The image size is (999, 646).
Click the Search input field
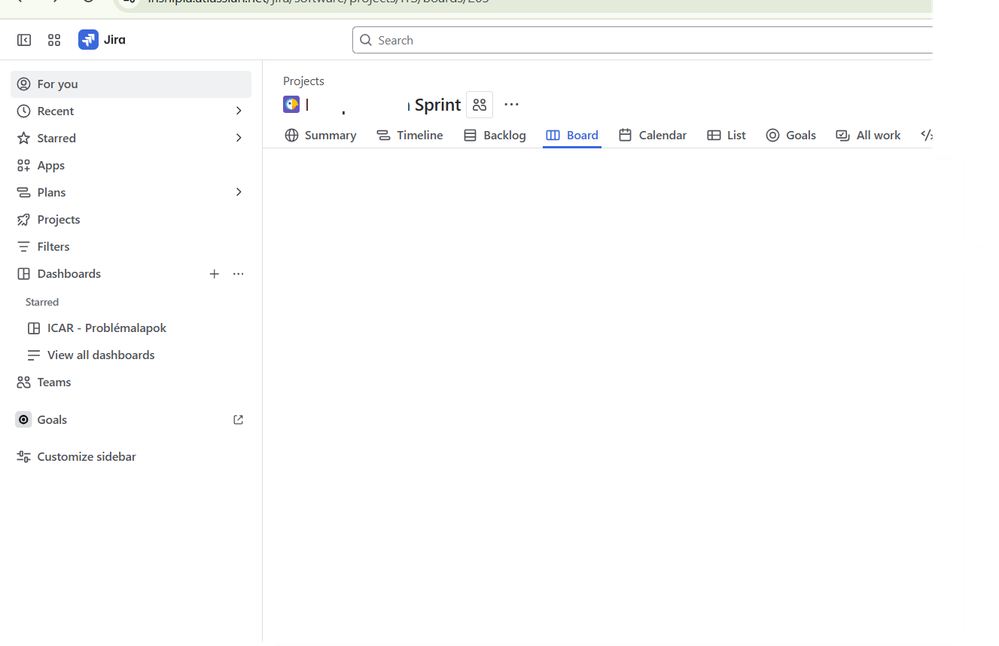(x=642, y=40)
